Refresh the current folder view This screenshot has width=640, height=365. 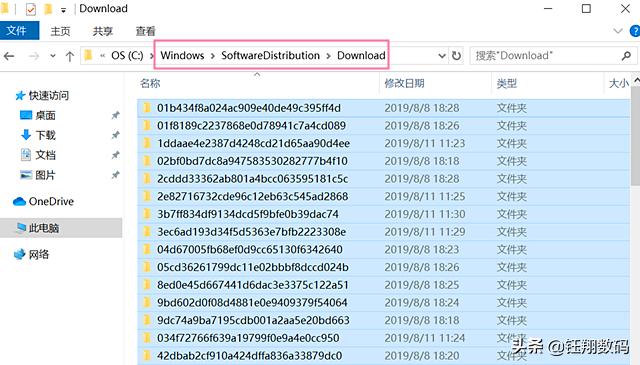[x=456, y=56]
